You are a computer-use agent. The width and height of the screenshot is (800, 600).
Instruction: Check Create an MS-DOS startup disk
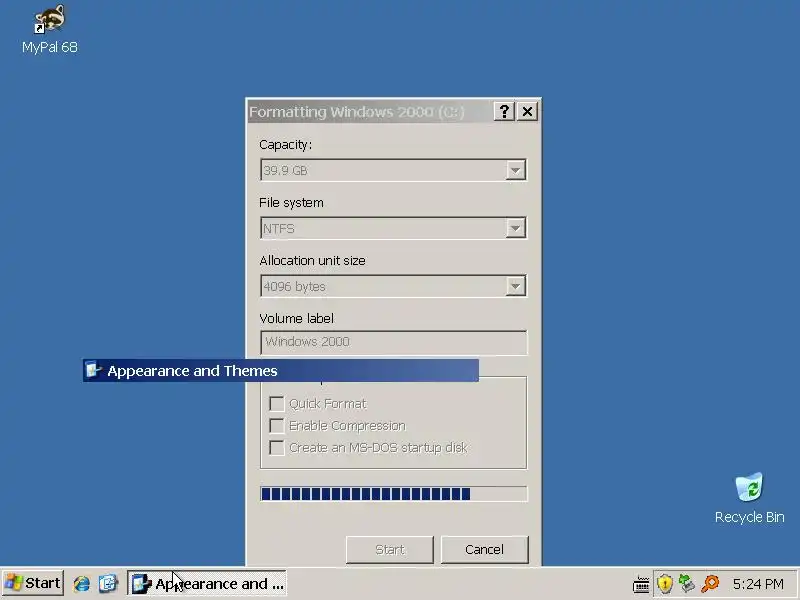tap(277, 447)
